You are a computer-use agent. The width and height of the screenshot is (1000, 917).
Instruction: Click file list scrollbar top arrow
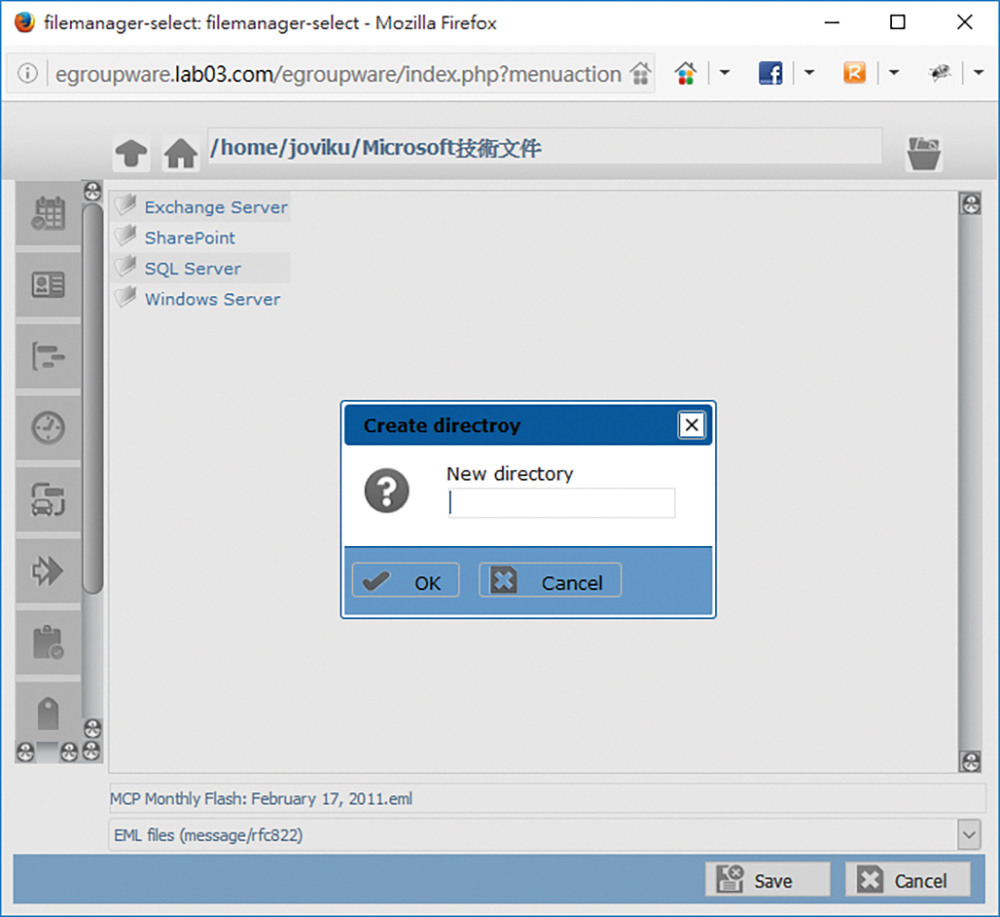coord(971,204)
